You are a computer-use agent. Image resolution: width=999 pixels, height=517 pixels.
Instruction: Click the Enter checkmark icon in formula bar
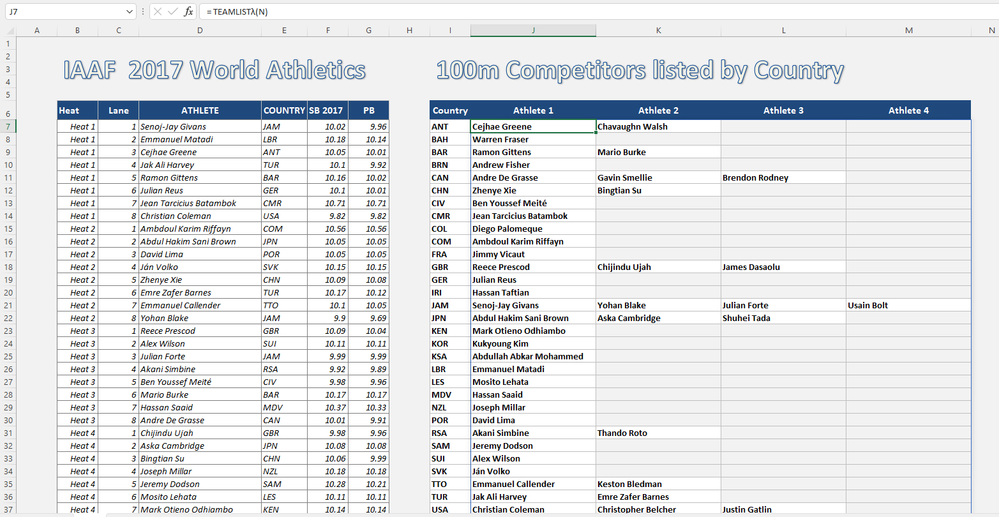pyautogui.click(x=173, y=11)
